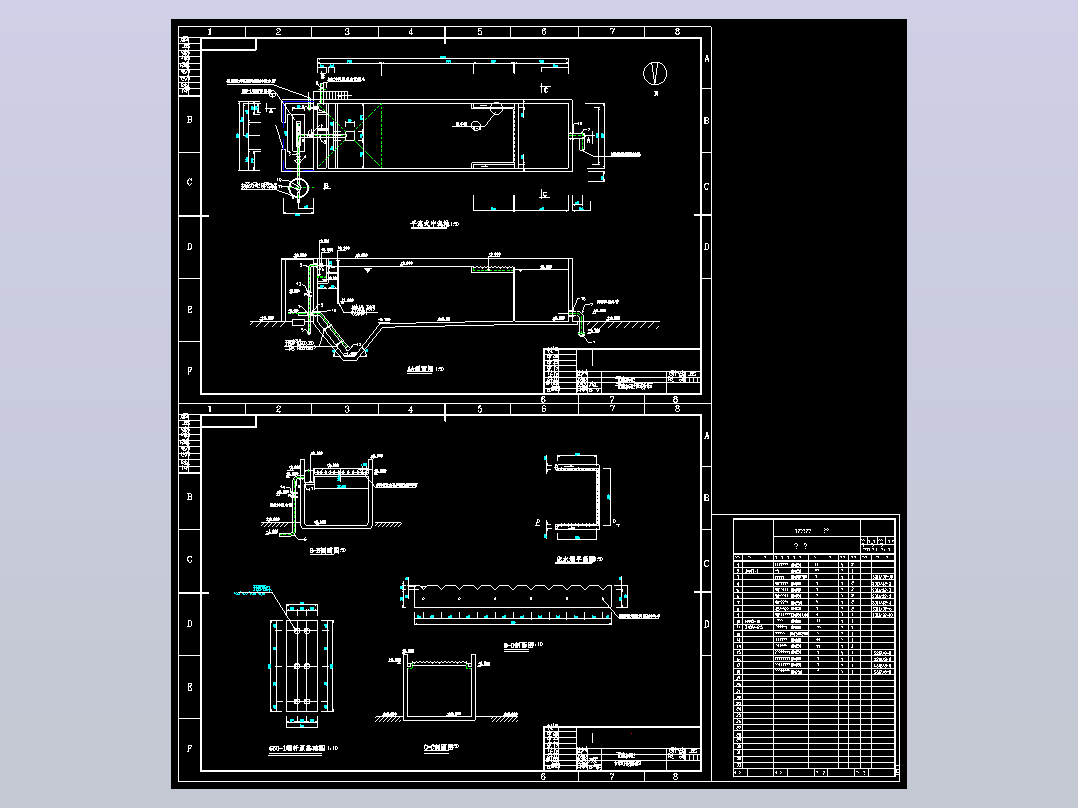Select the blue rectangle outline around the pump in plan
Viewport: 1078px width, 808px height.
click(x=296, y=136)
